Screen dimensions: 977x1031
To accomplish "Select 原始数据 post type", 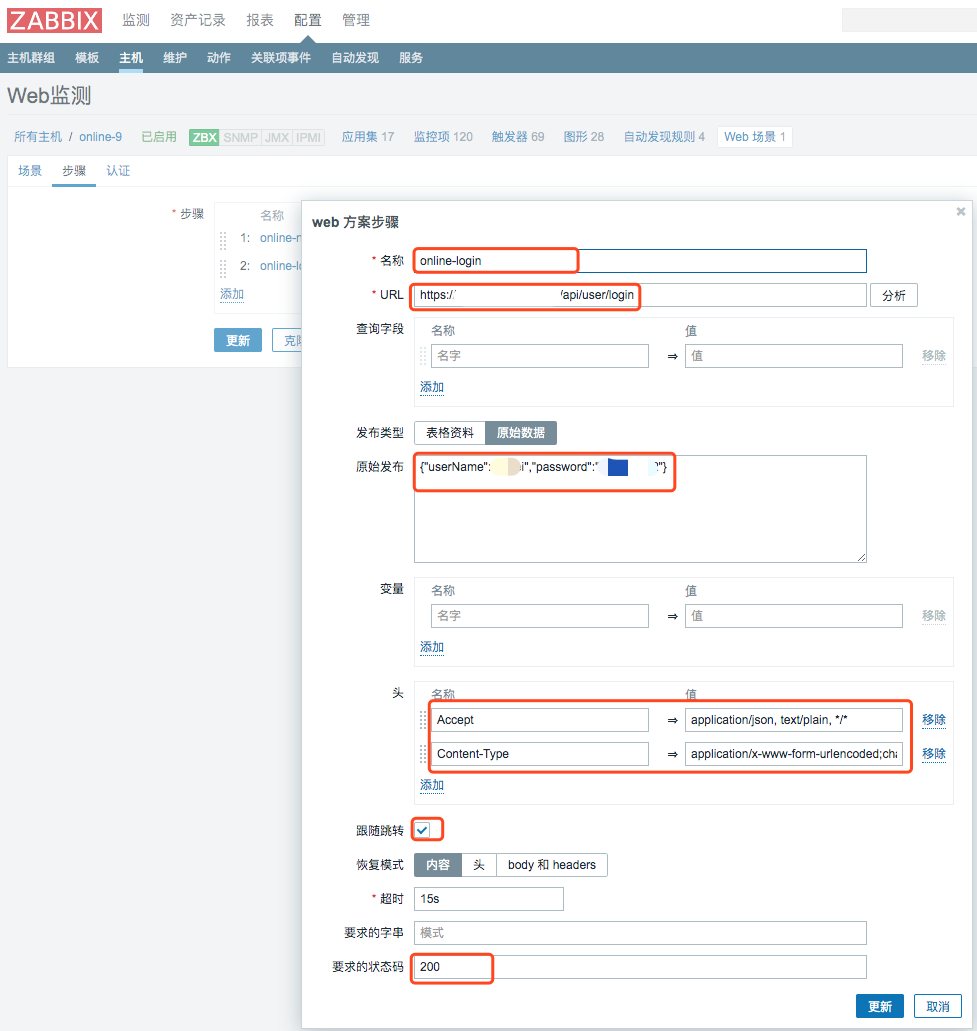I will click(x=521, y=433).
